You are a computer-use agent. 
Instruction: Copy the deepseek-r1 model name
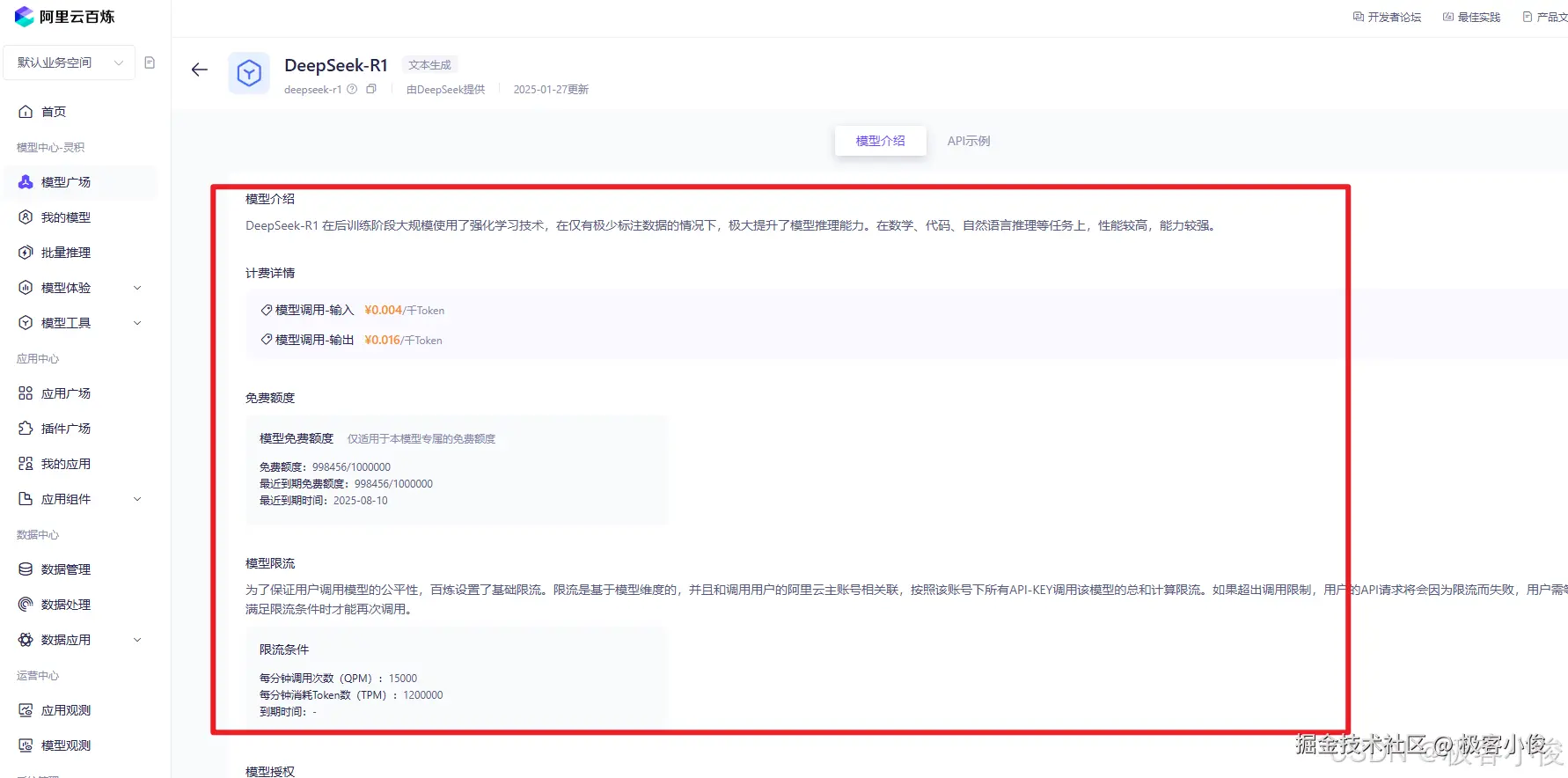(x=371, y=89)
